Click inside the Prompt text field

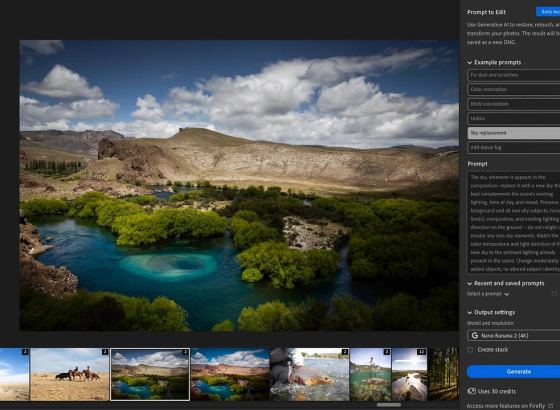click(x=514, y=223)
